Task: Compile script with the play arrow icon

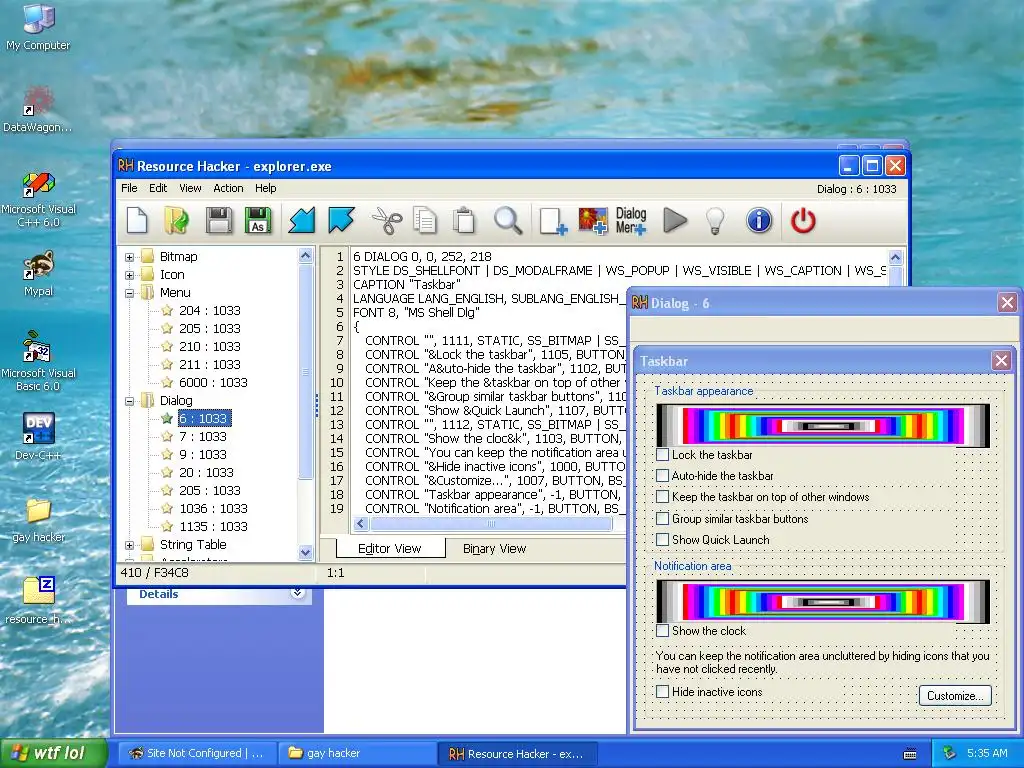Action: [675, 220]
